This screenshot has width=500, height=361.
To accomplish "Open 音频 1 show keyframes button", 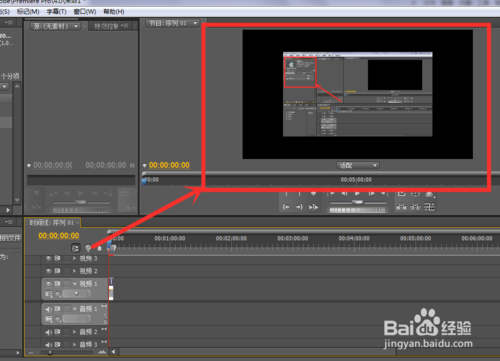I will point(58,319).
